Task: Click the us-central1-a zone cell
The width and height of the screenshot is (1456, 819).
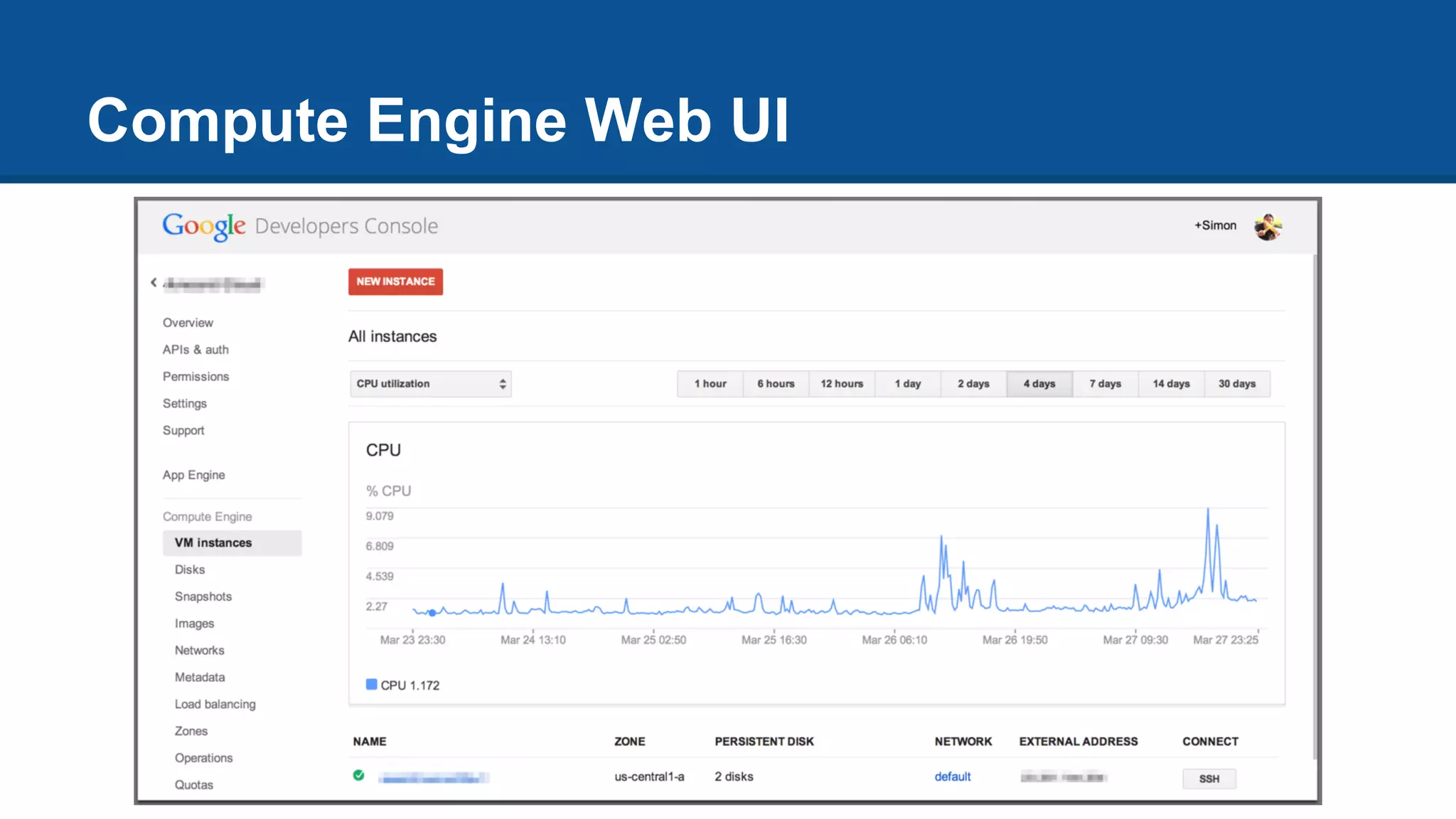Action: 649,777
